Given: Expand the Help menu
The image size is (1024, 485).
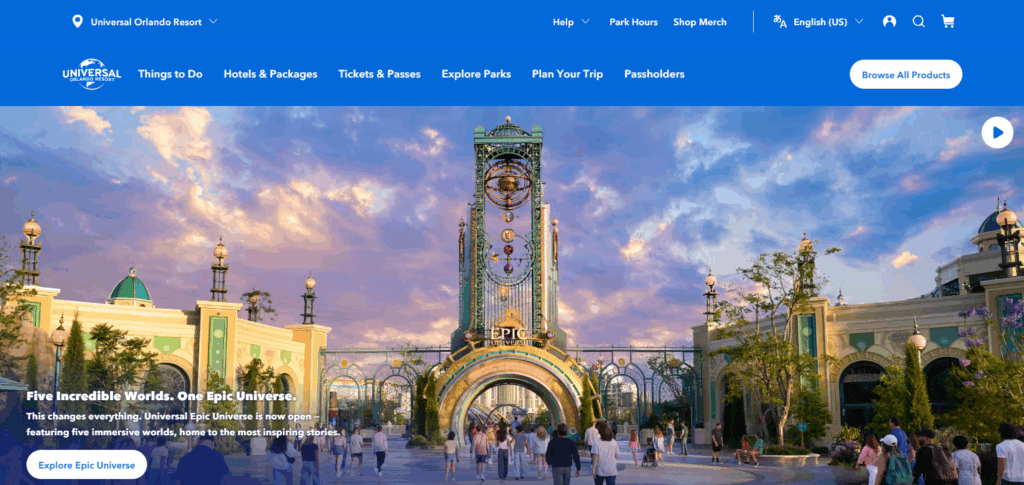Looking at the screenshot, I should (571, 22).
